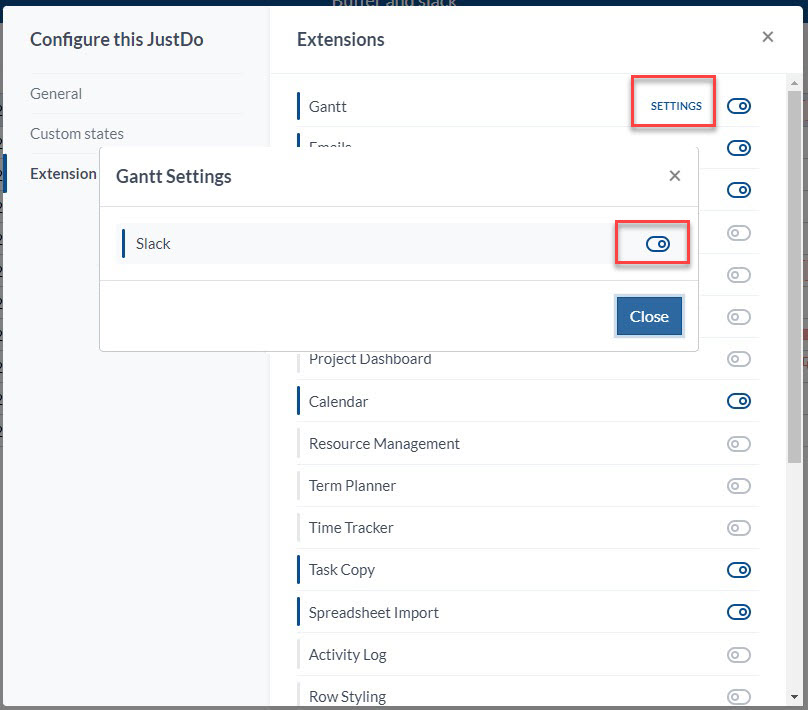Disable the Gantt extension toggle
The image size is (808, 710).
738,106
